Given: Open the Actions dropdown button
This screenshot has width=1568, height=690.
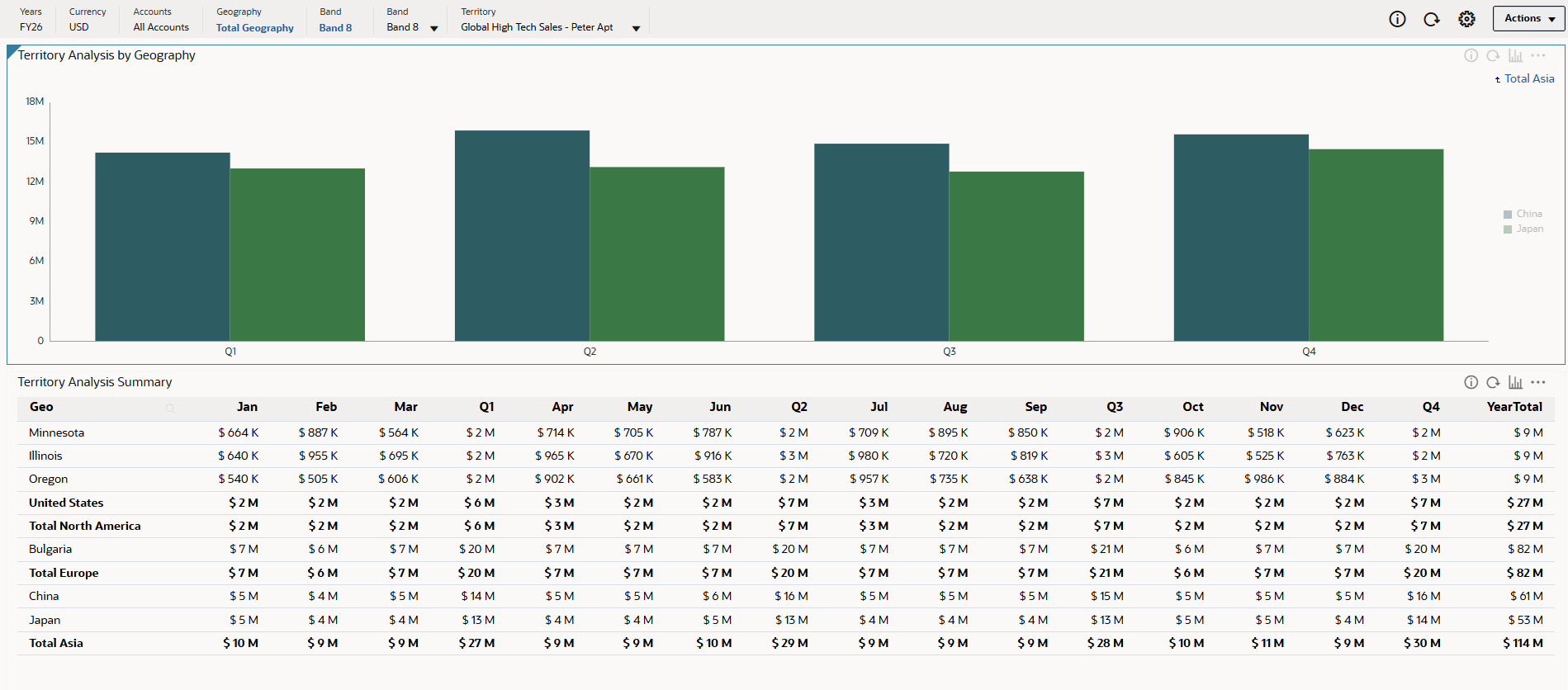Looking at the screenshot, I should [x=1528, y=18].
